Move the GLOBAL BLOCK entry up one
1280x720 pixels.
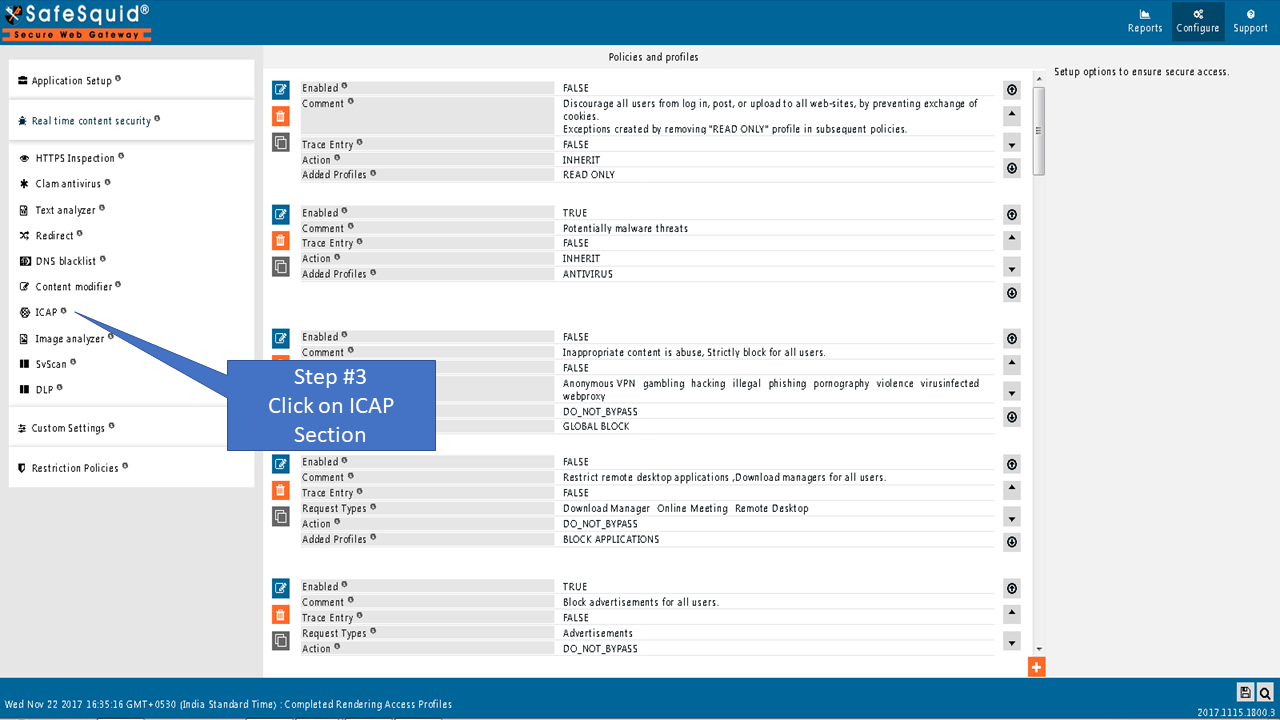(1012, 364)
